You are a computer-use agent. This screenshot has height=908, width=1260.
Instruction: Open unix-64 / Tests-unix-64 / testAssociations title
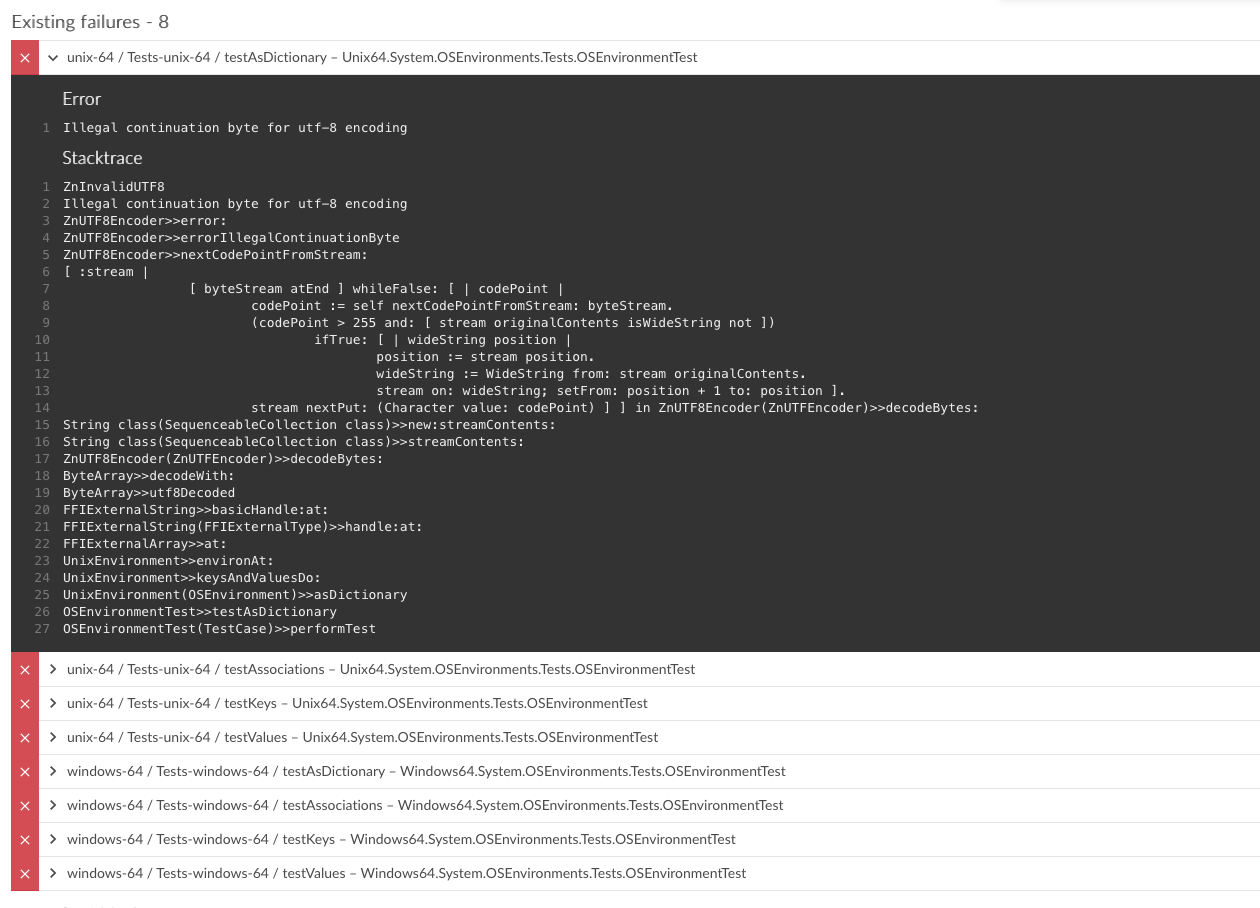tap(381, 670)
